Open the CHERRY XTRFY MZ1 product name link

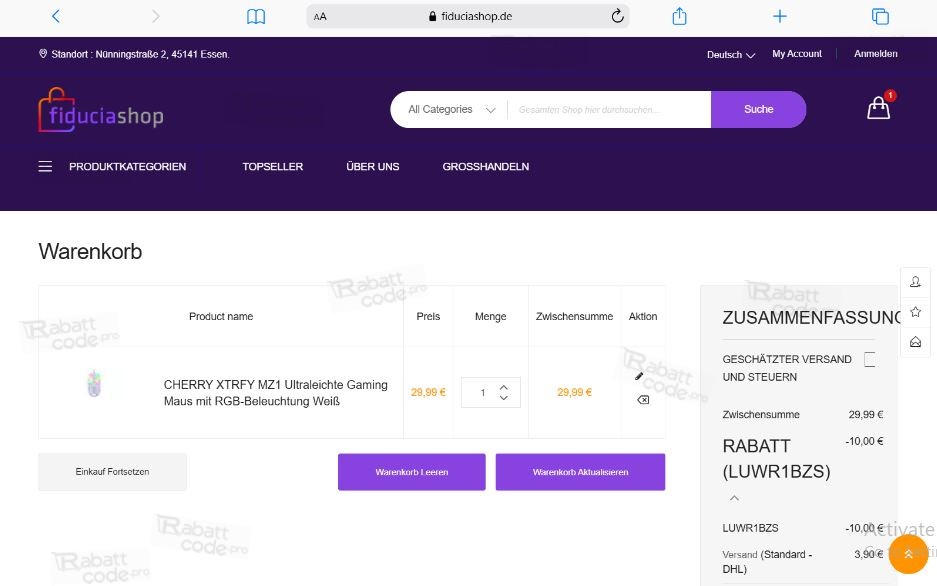[x=275, y=393]
